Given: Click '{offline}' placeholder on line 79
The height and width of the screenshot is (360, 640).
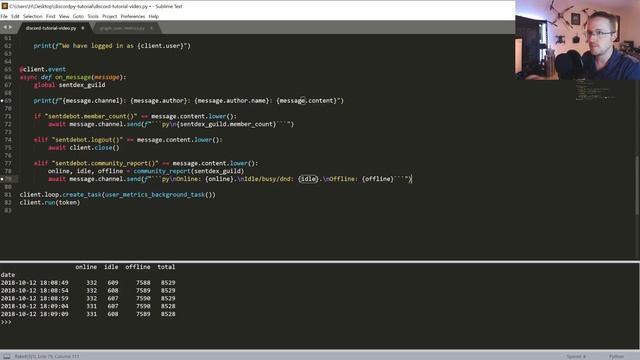Looking at the screenshot, I should coord(378,179).
